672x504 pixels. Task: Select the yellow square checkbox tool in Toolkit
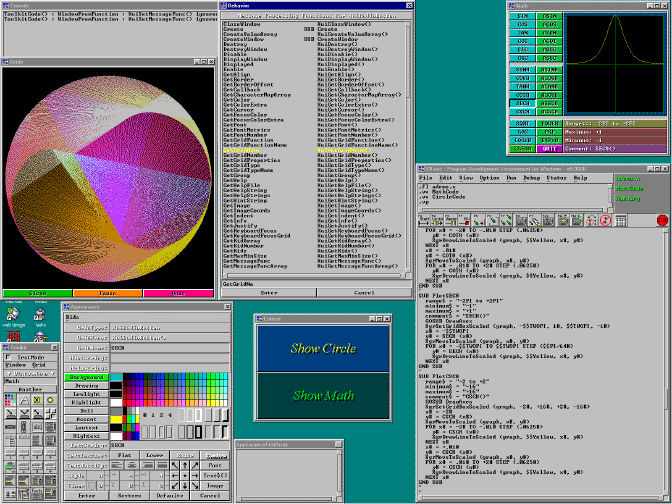(37, 401)
